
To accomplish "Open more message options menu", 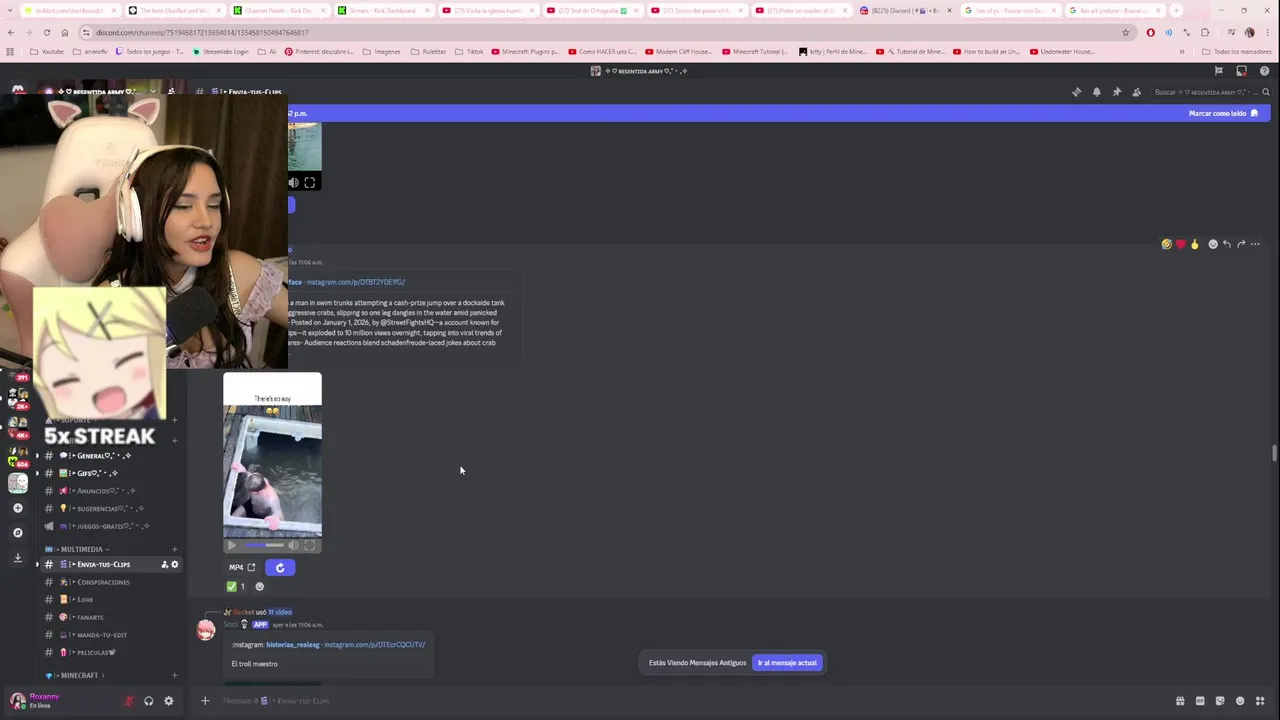I will [1255, 244].
